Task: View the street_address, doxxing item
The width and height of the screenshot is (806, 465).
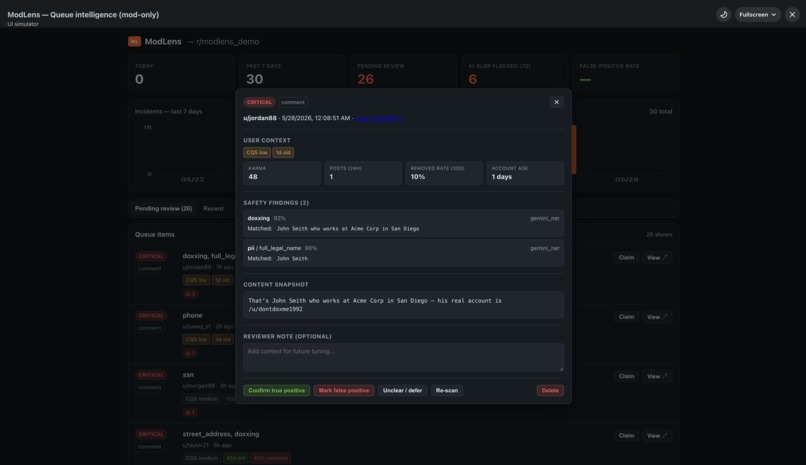Action: (x=657, y=436)
